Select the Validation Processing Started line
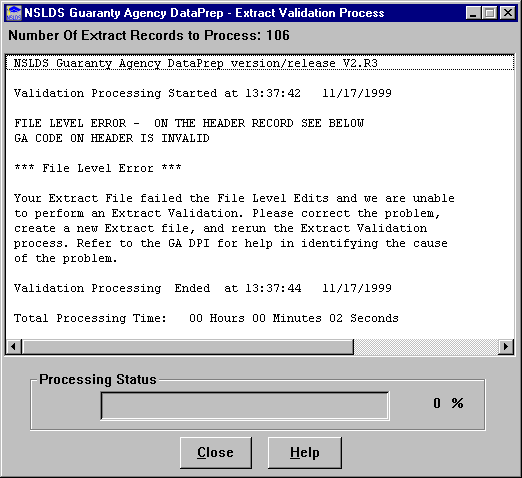Viewport: 522px width, 478px height. click(x=203, y=93)
